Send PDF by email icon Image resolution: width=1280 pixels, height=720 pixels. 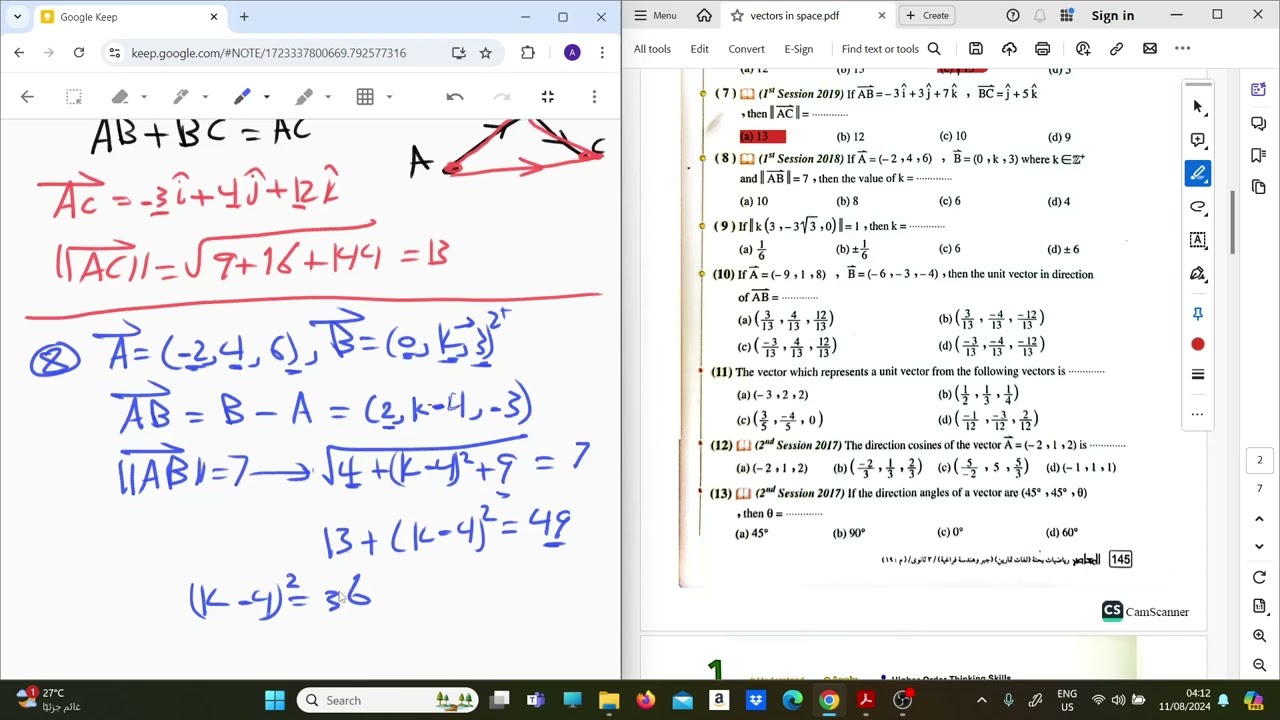coord(1150,49)
